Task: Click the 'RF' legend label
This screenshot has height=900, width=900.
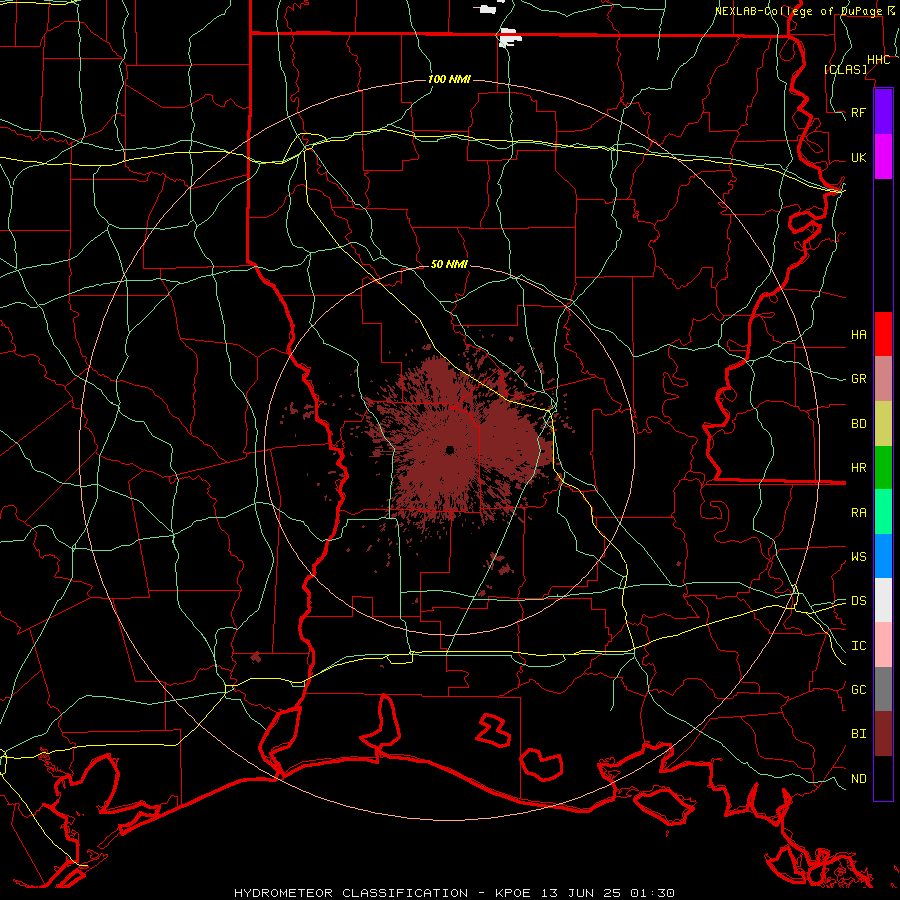Action: [858, 112]
